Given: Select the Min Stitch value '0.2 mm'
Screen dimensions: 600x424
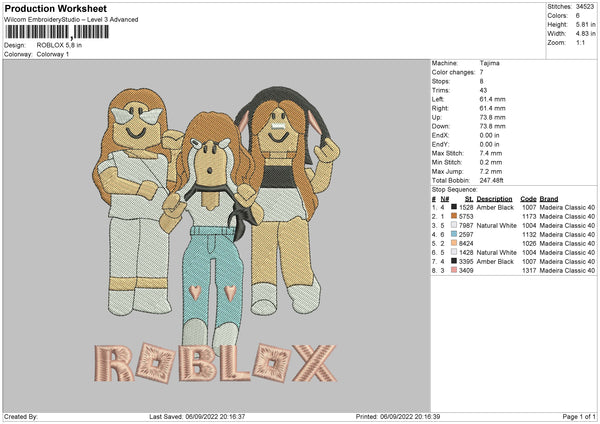Looking at the screenshot, I should click(491, 162).
